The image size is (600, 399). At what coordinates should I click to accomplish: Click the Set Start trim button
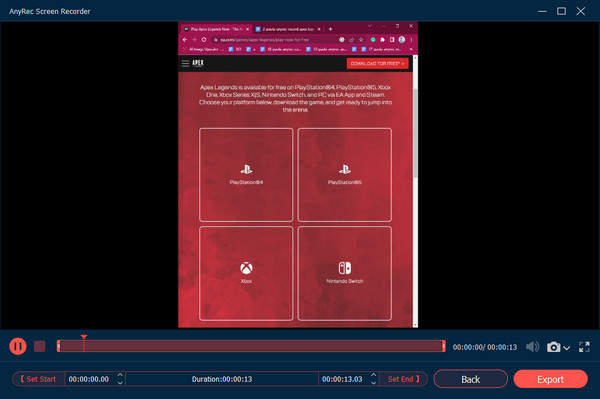pyautogui.click(x=38, y=379)
